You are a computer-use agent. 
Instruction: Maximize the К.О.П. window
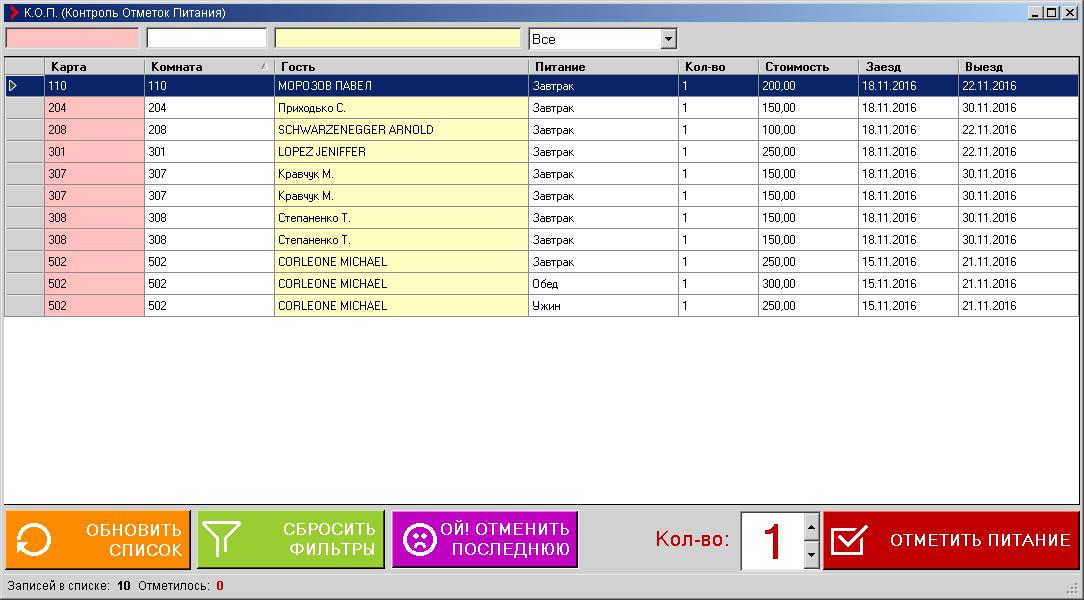pyautogui.click(x=1051, y=12)
